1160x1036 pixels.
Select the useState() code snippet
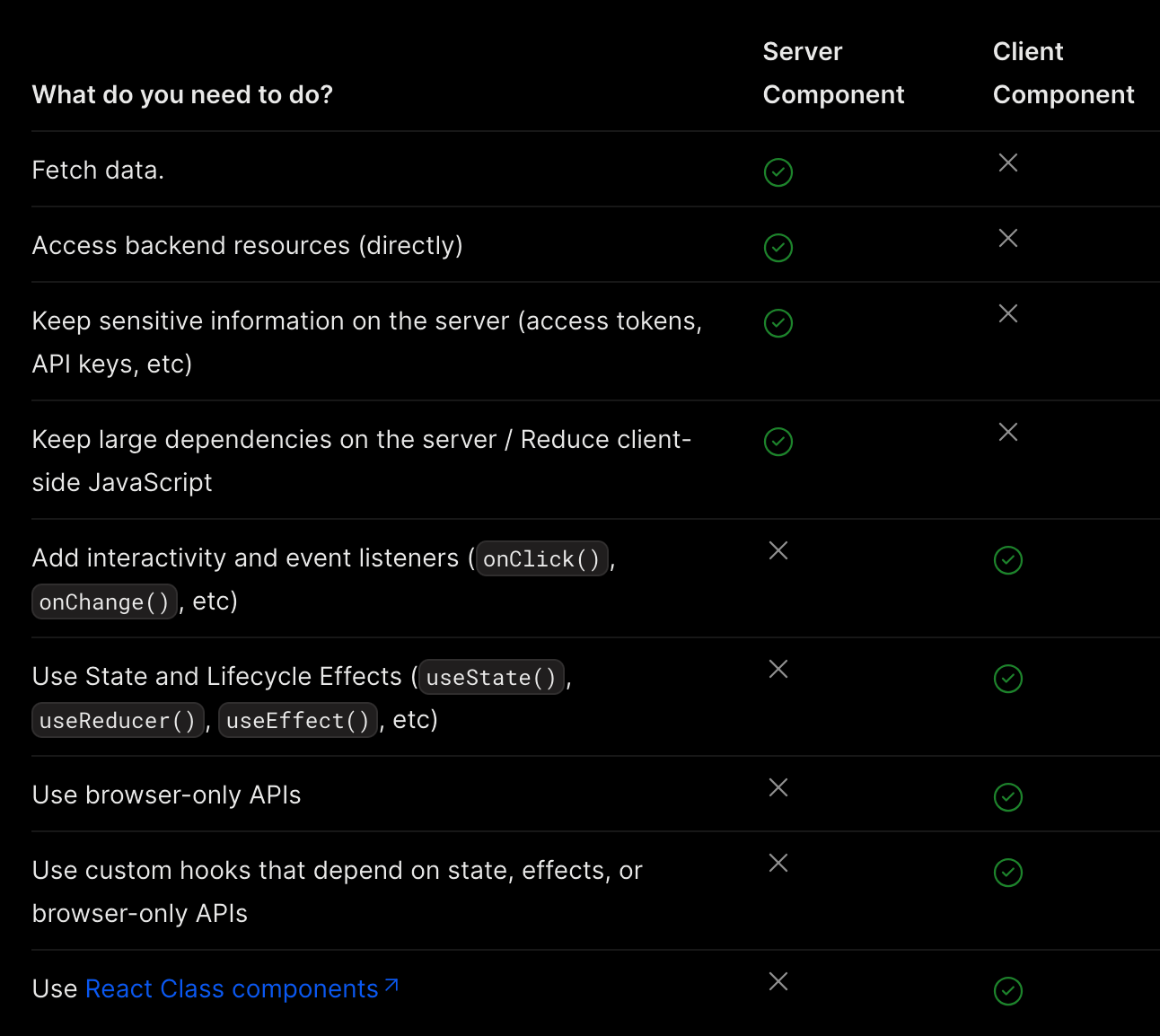(x=491, y=678)
